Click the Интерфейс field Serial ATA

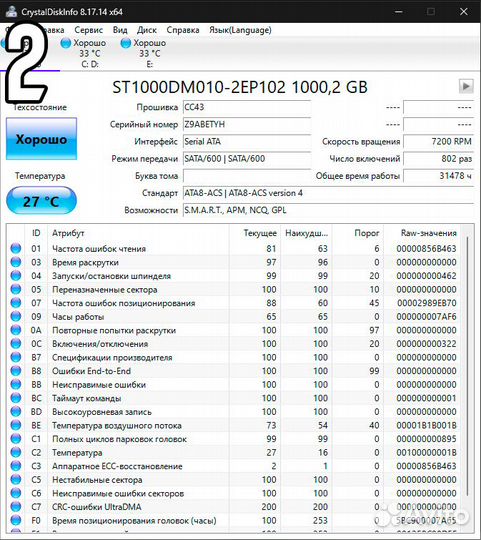pos(247,142)
